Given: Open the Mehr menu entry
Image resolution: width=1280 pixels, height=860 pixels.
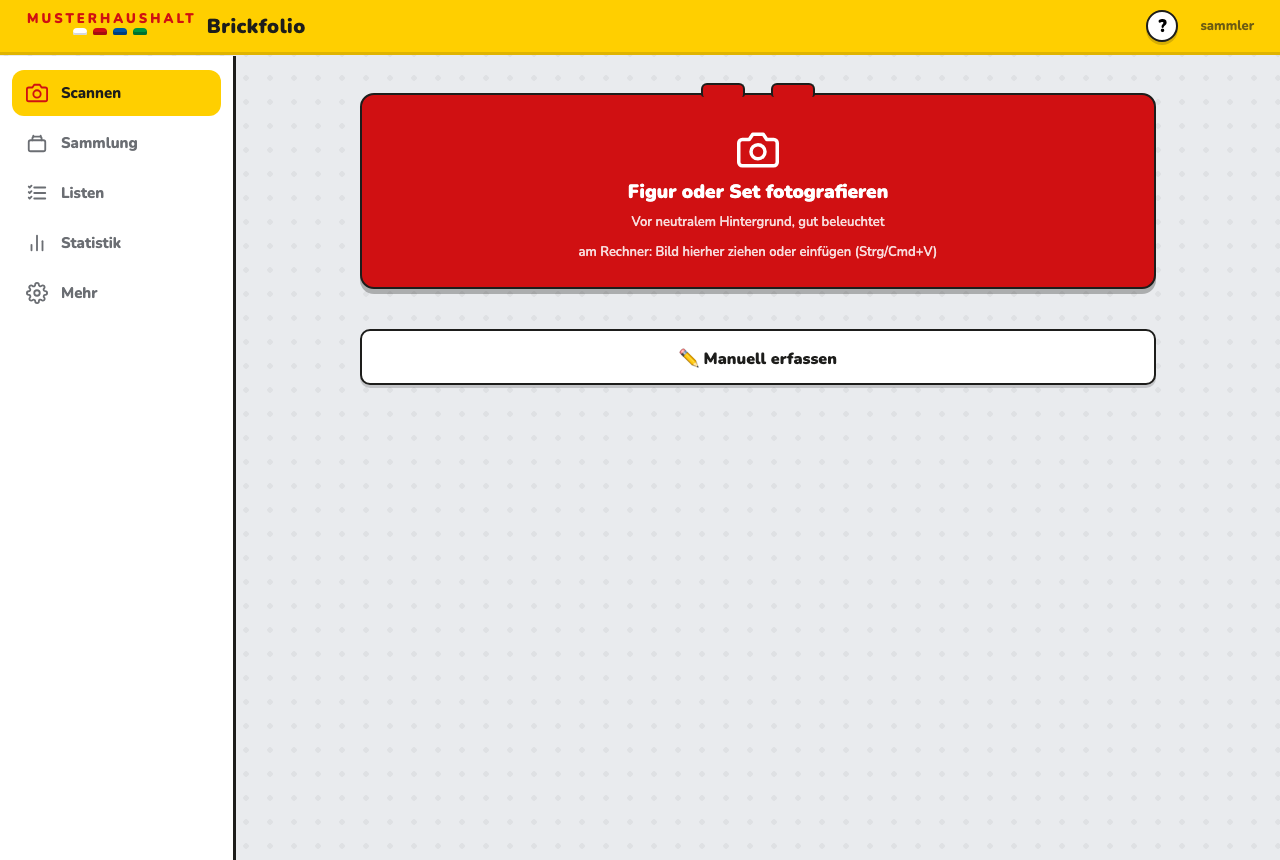Looking at the screenshot, I should pos(116,293).
